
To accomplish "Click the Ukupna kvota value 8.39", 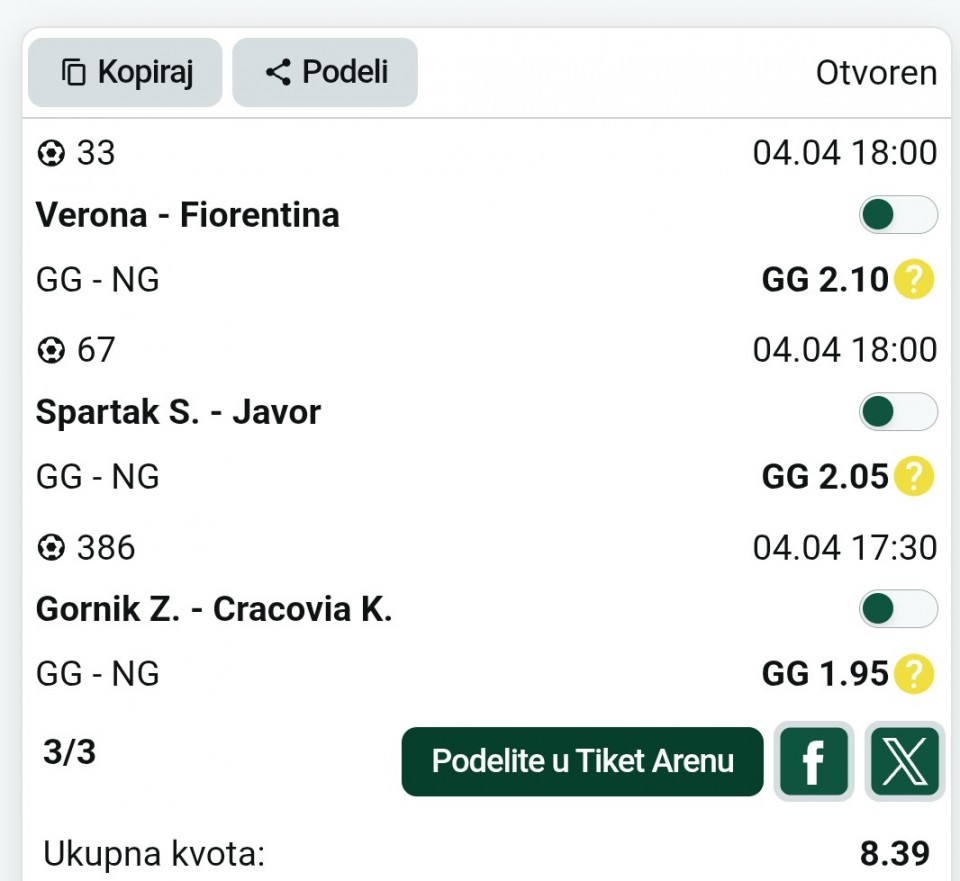I will point(894,853).
